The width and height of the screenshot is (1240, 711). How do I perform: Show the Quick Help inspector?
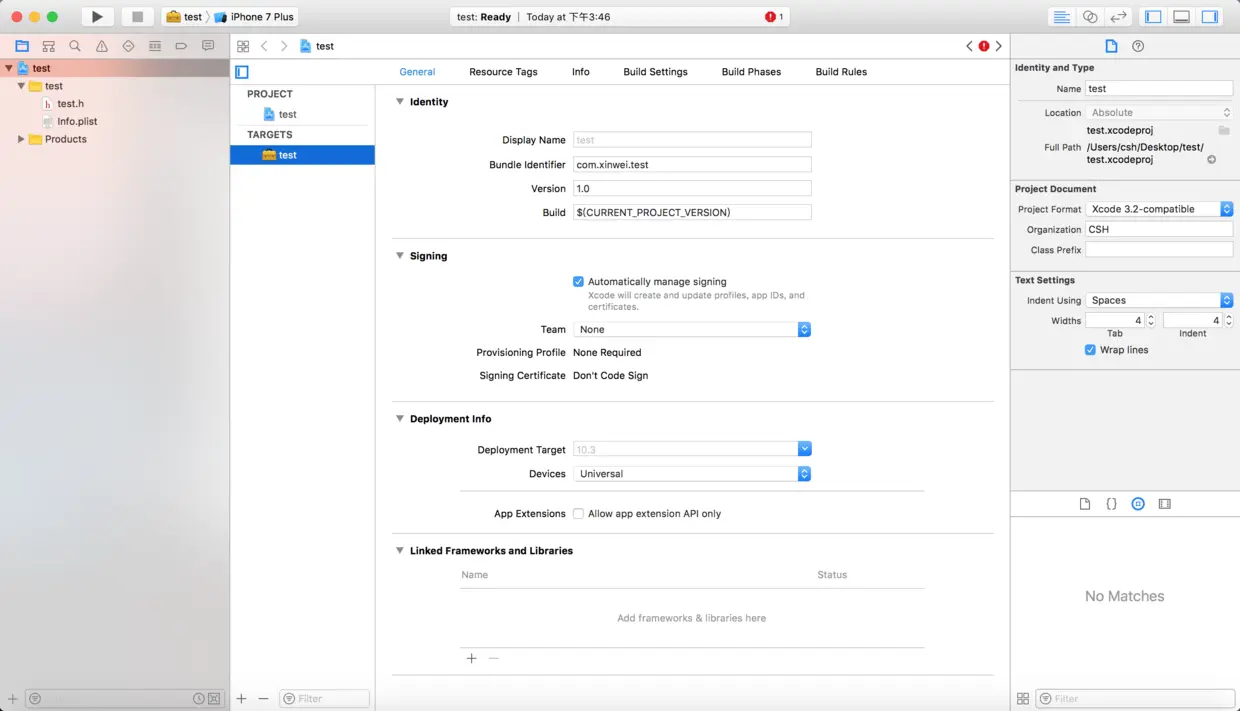point(1138,46)
